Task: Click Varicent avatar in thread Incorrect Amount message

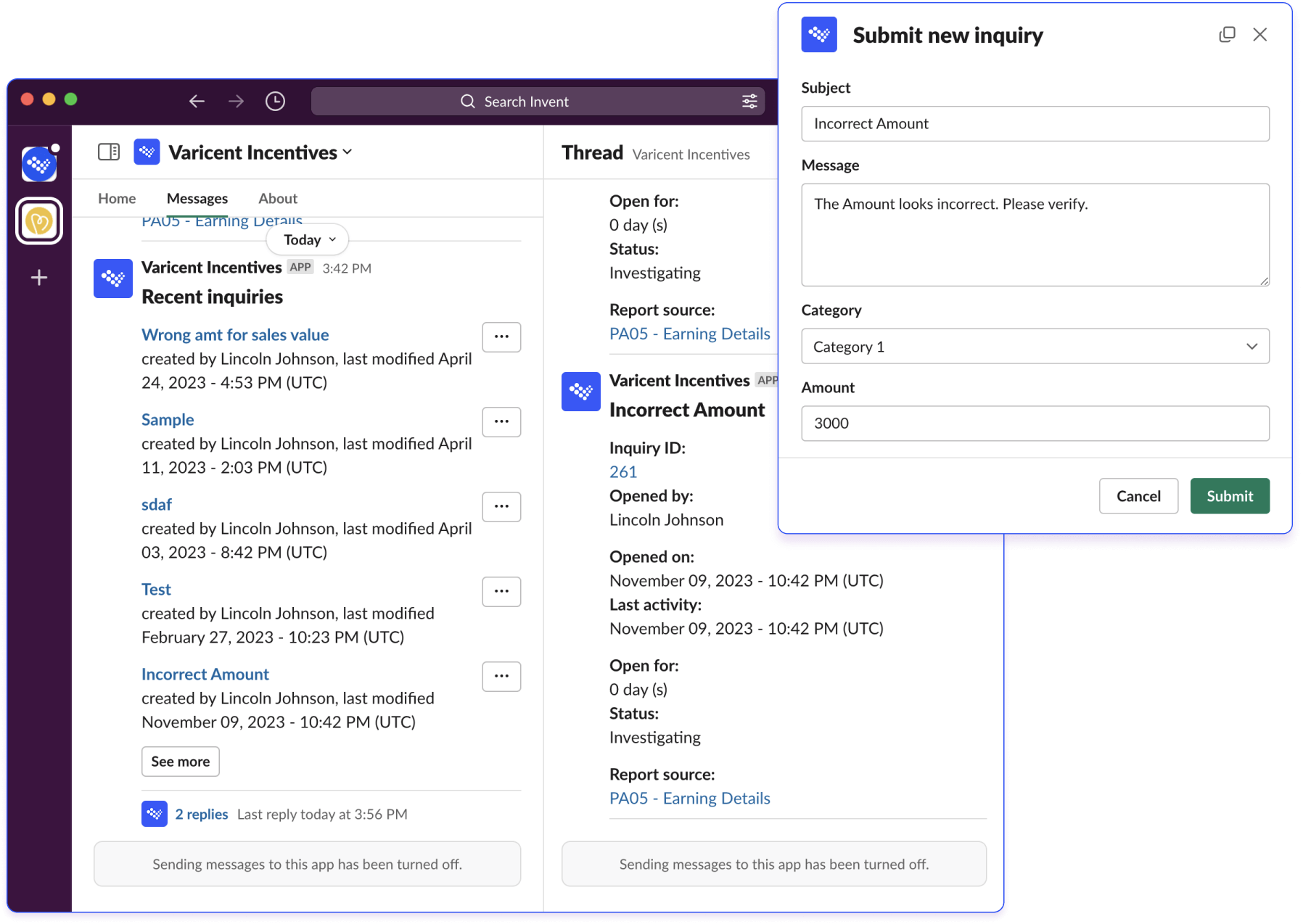Action: (581, 392)
